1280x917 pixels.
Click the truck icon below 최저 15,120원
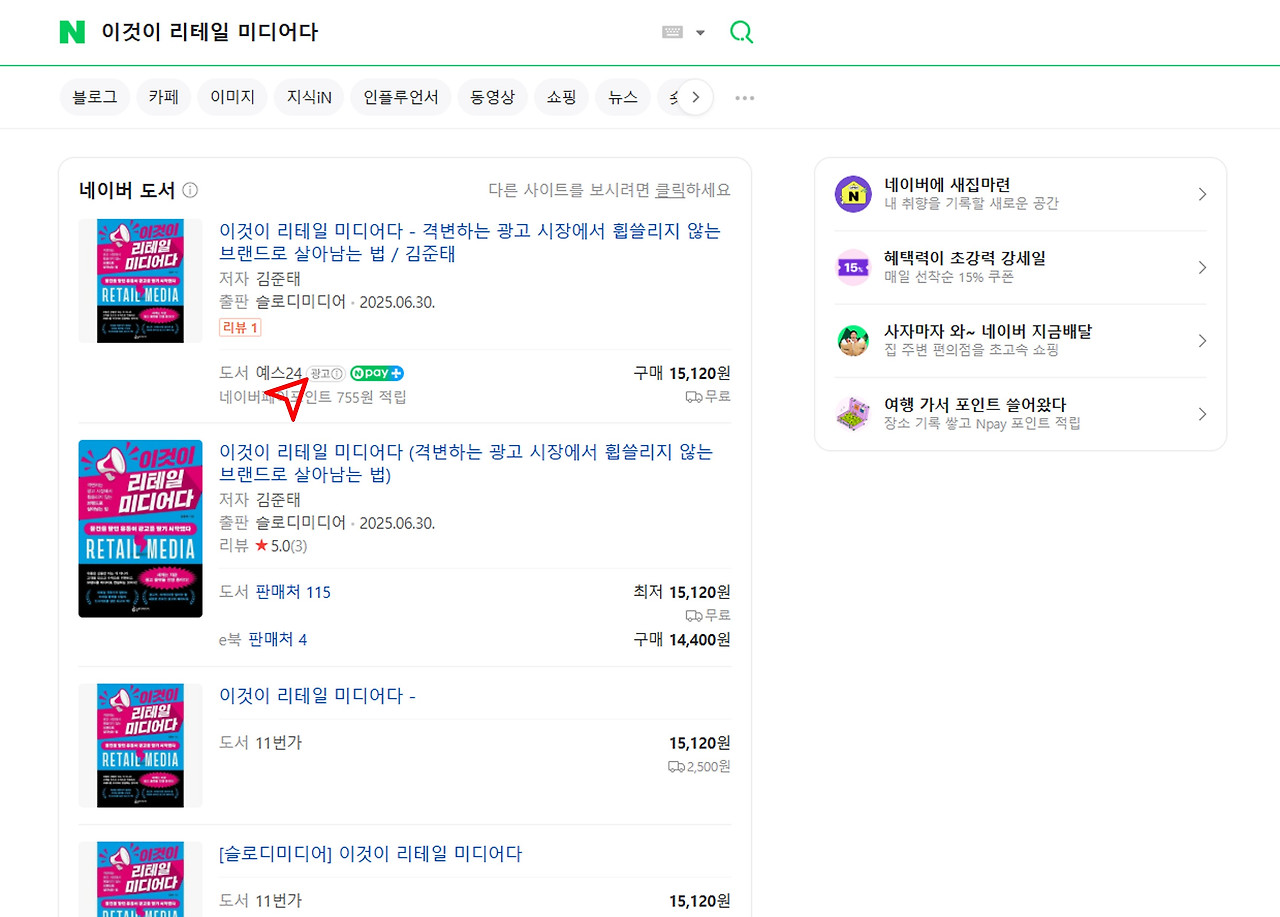(x=693, y=615)
